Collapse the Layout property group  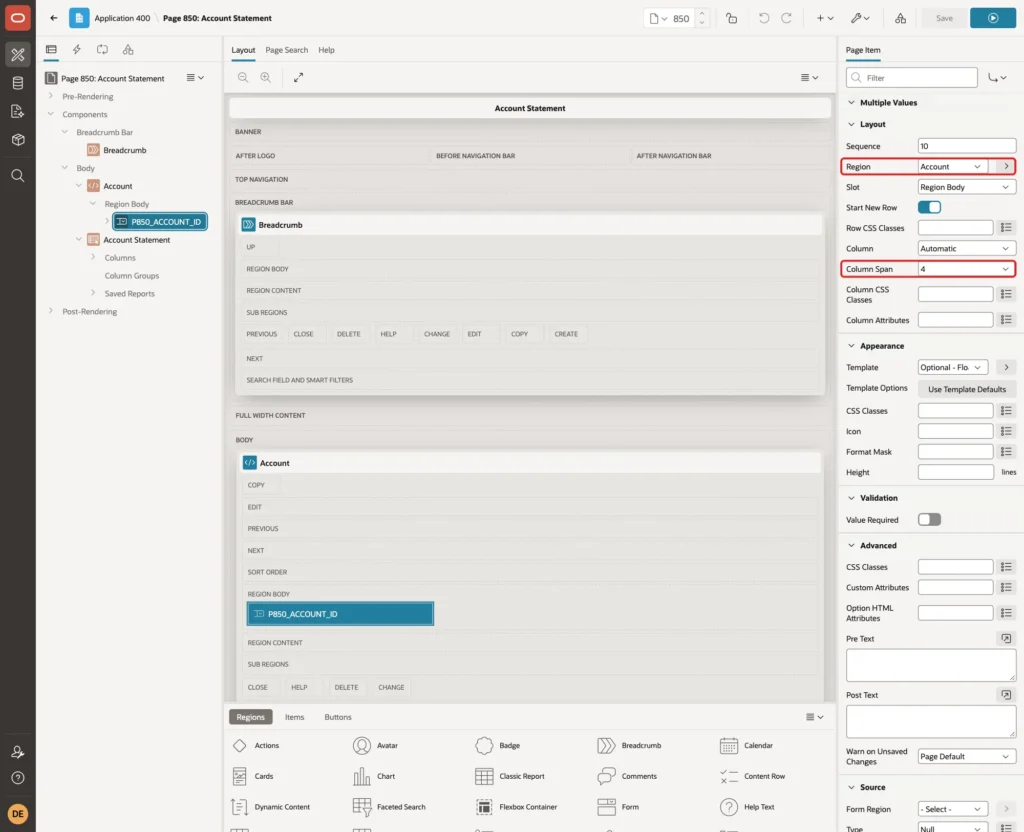tap(850, 124)
